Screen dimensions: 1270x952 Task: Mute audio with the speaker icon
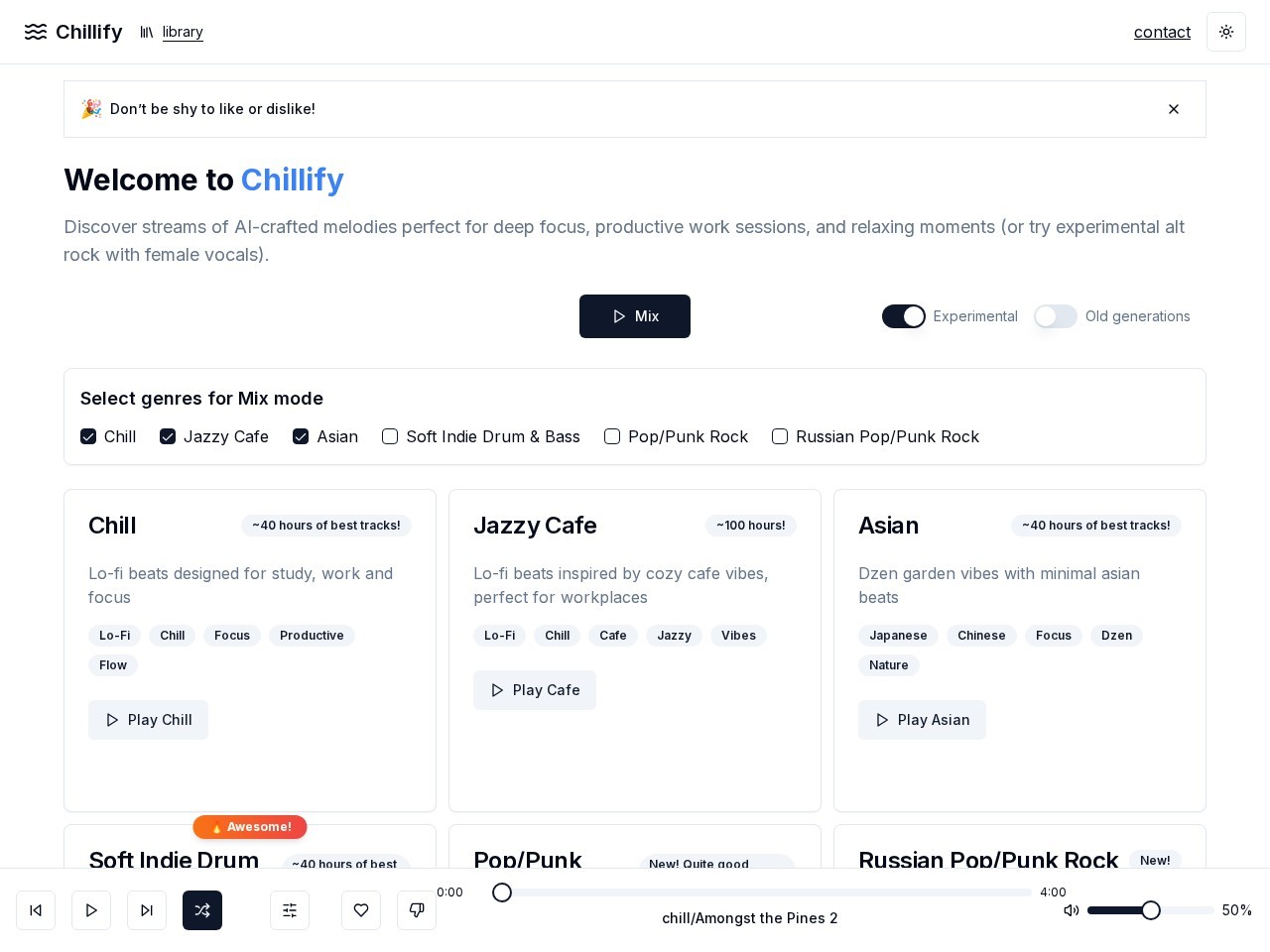coord(1072,910)
